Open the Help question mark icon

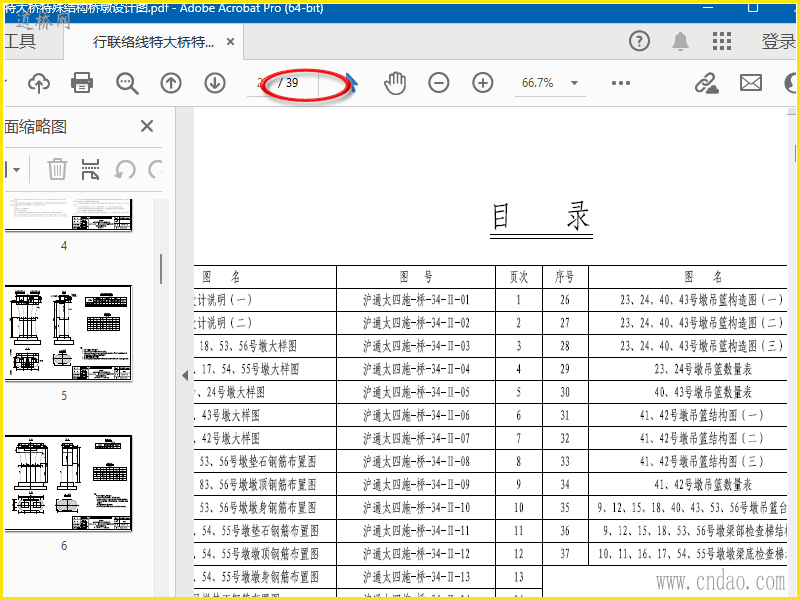coord(639,41)
